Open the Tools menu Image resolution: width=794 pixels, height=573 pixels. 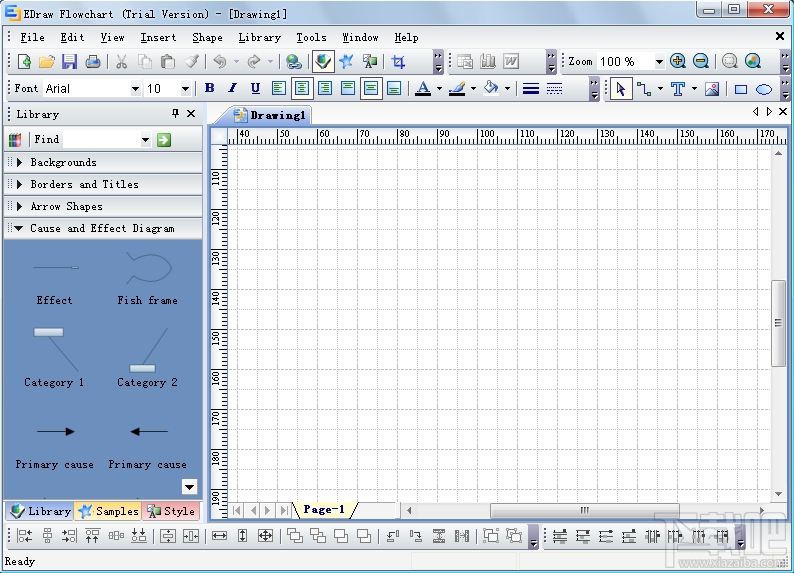311,37
